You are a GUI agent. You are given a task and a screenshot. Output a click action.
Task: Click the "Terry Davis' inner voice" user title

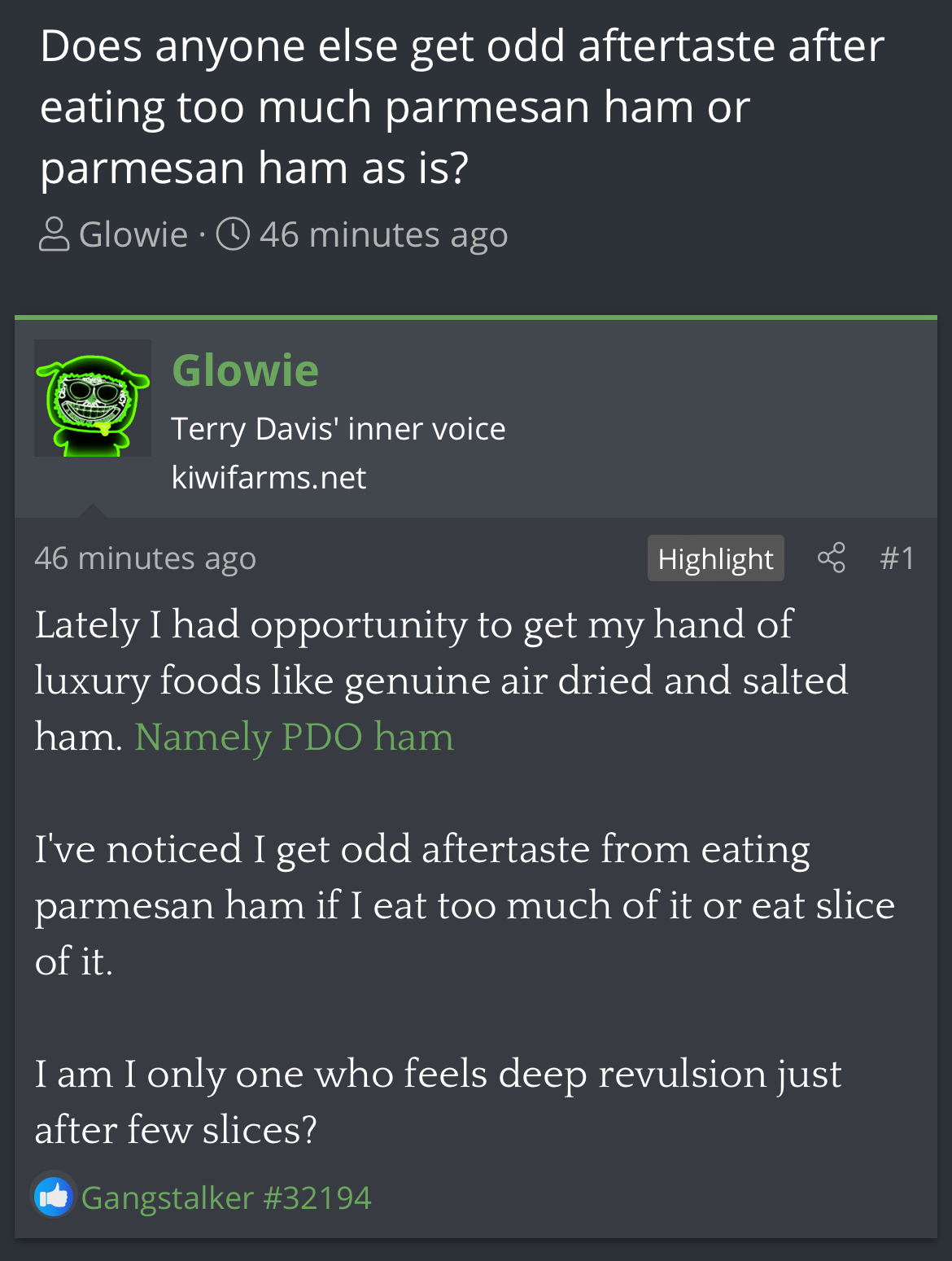[338, 428]
